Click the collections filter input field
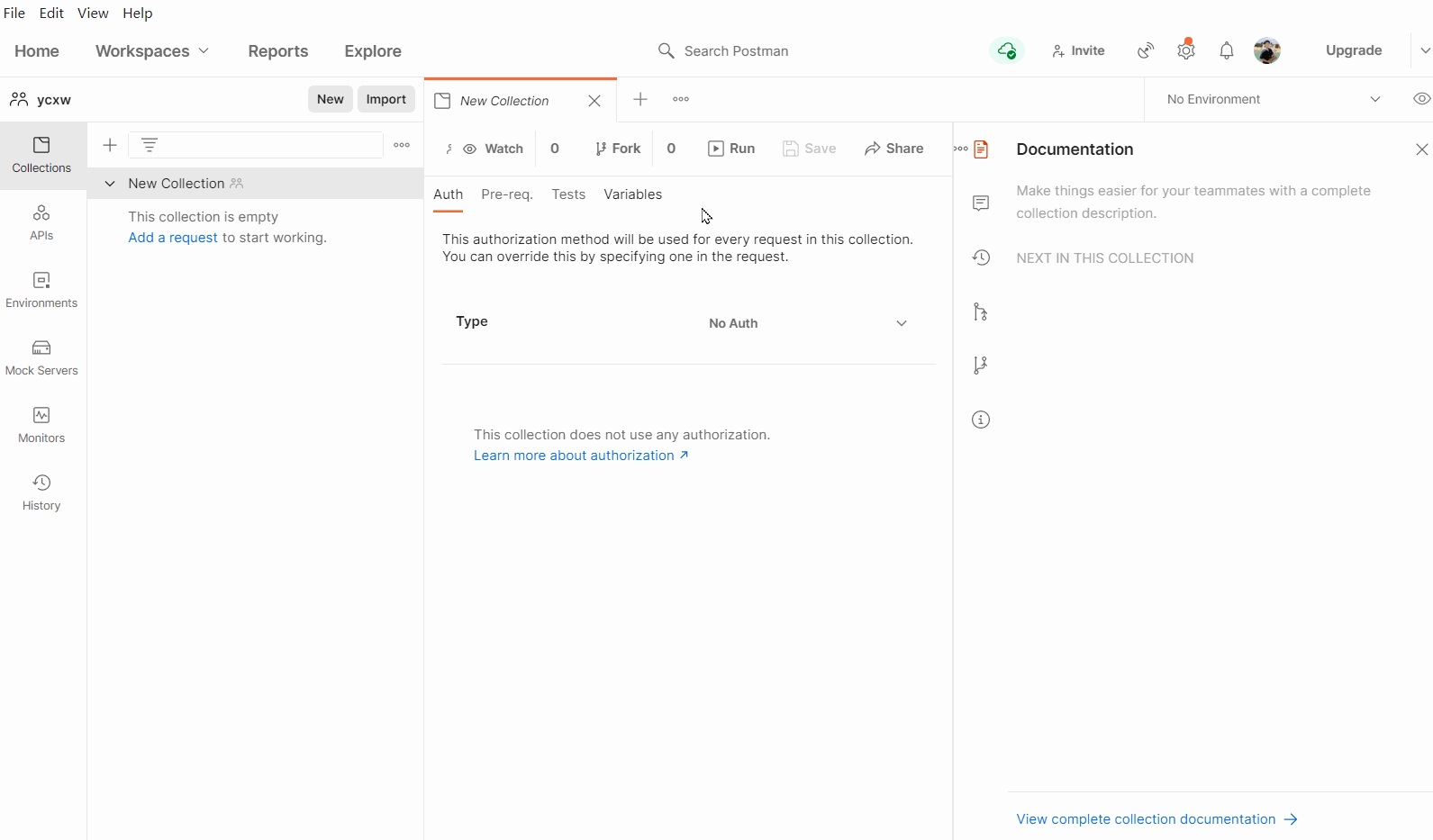The height and width of the screenshot is (840, 1433). click(x=256, y=145)
